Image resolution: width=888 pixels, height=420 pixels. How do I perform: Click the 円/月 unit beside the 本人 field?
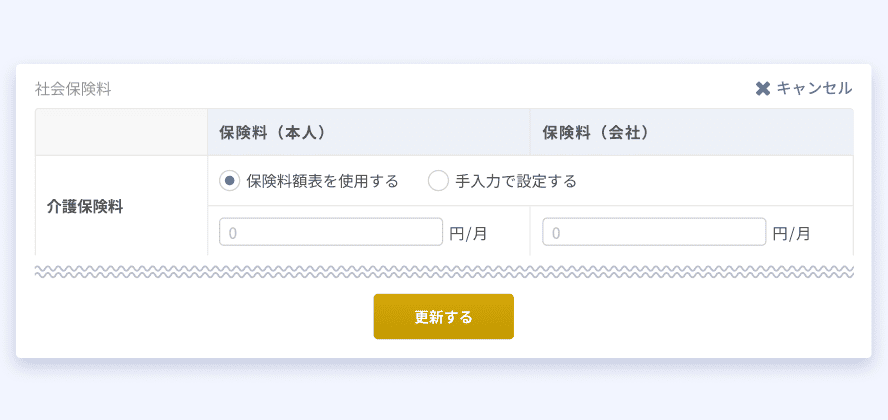pyautogui.click(x=468, y=233)
